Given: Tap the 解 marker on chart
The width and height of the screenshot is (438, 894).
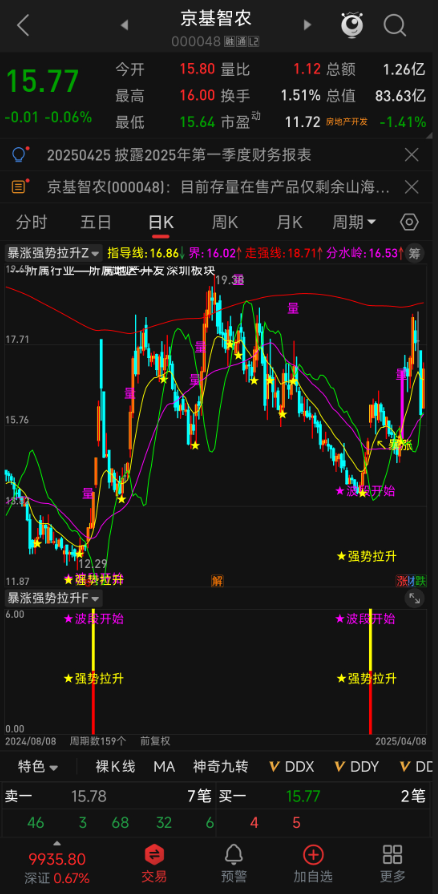Looking at the screenshot, I should (217, 580).
